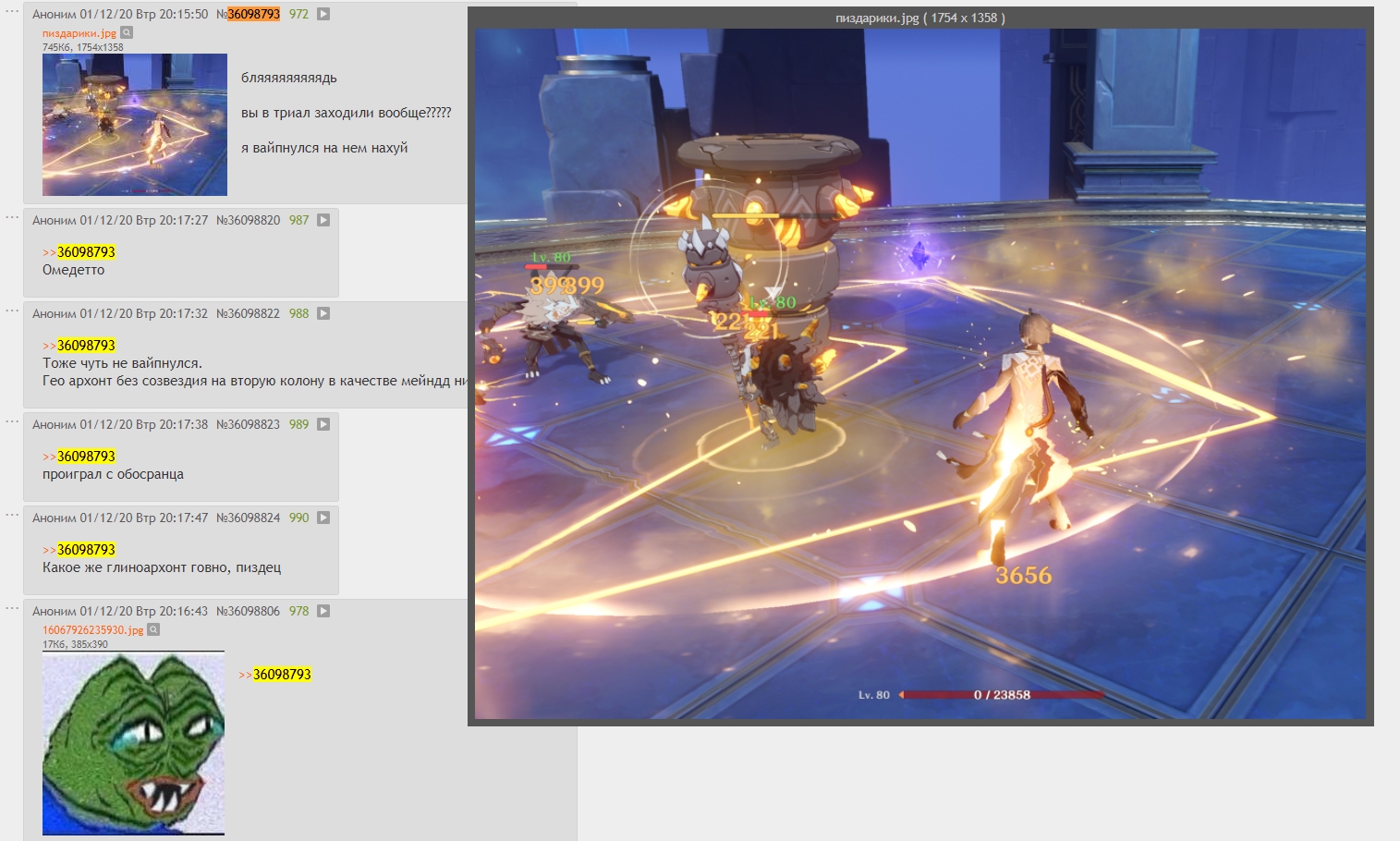Image resolution: width=1400 pixels, height=841 pixels.
Task: Click the reply arrow icon on post №36098806
Action: (323, 611)
